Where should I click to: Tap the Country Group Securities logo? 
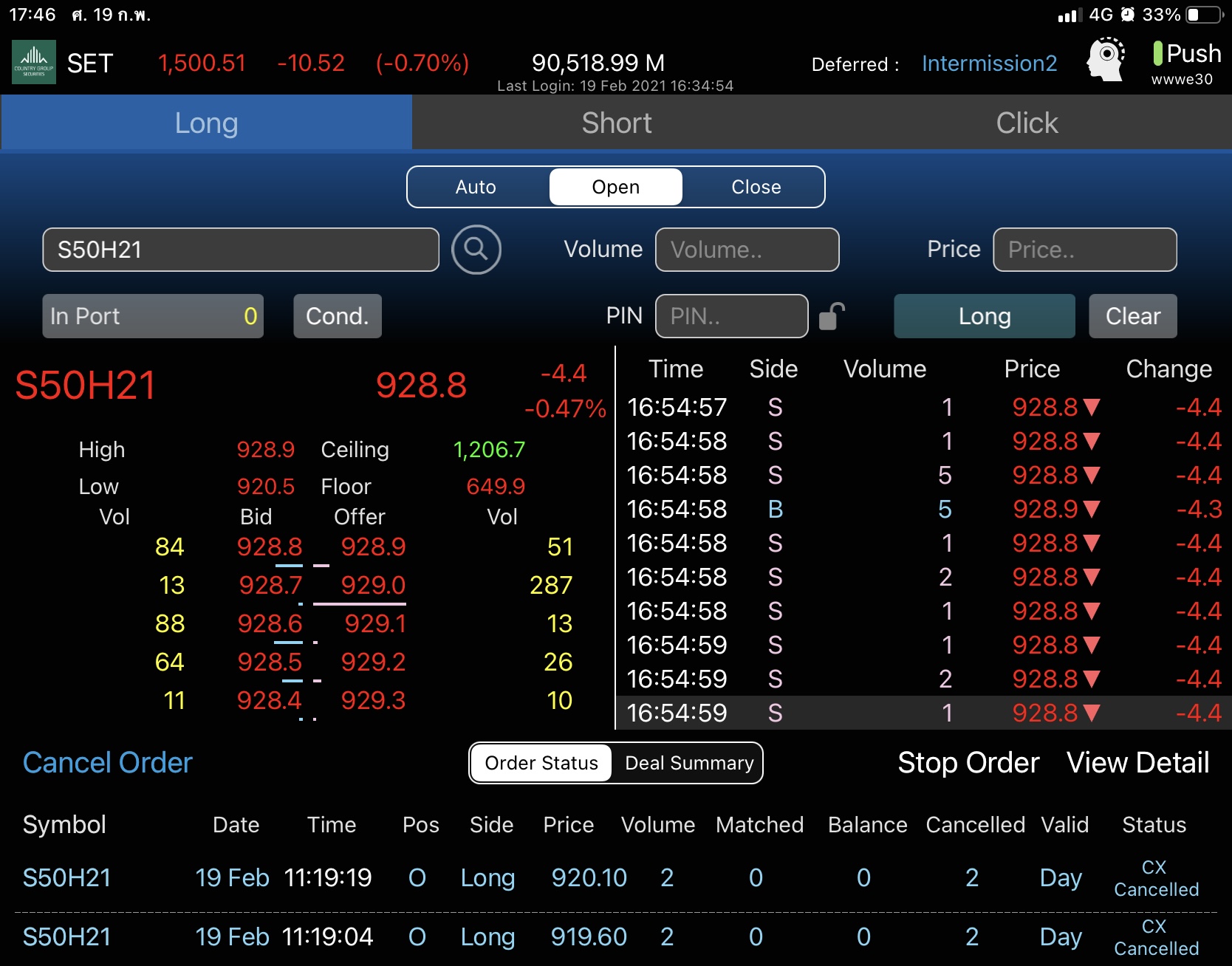[x=34, y=62]
